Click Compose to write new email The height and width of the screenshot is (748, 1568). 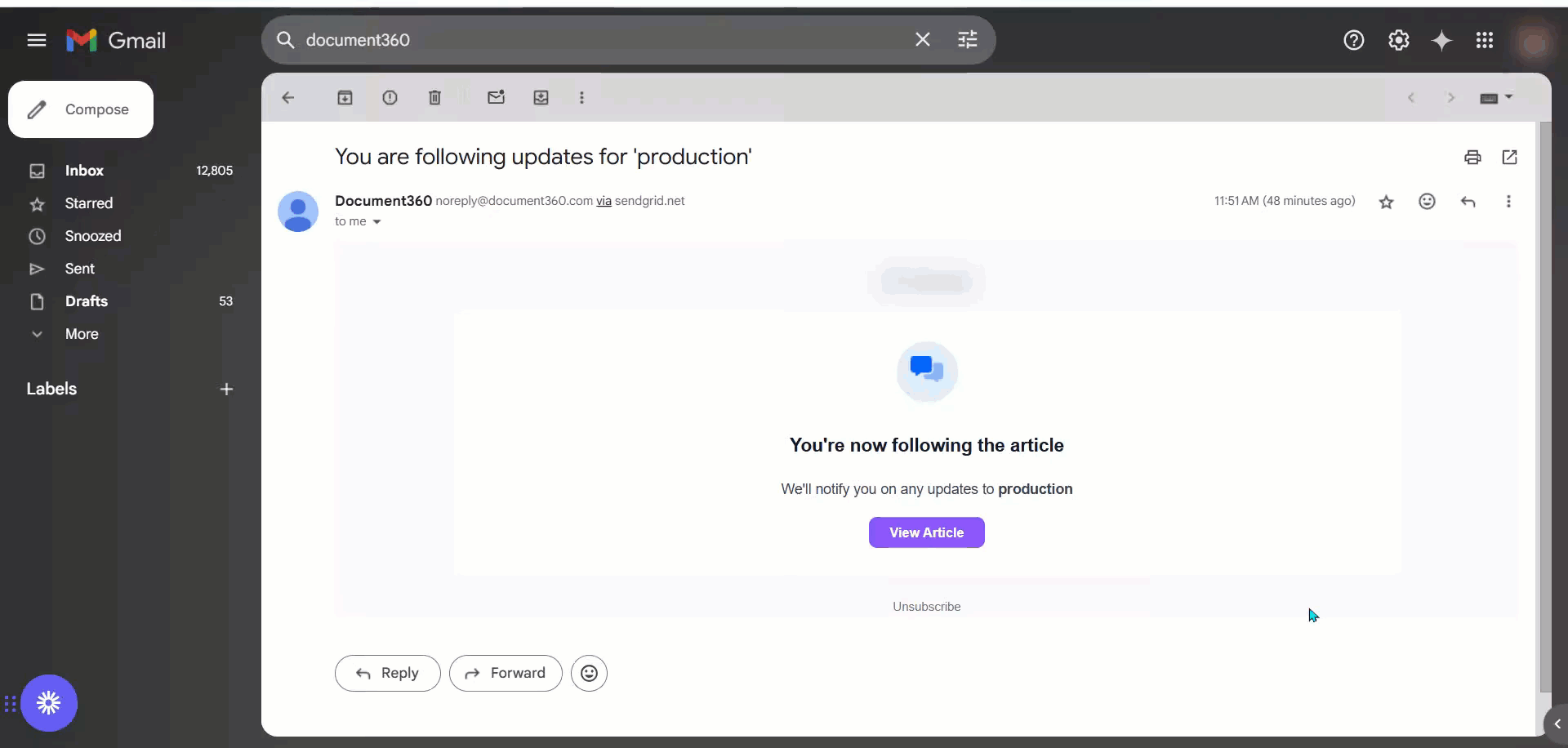pyautogui.click(x=81, y=109)
